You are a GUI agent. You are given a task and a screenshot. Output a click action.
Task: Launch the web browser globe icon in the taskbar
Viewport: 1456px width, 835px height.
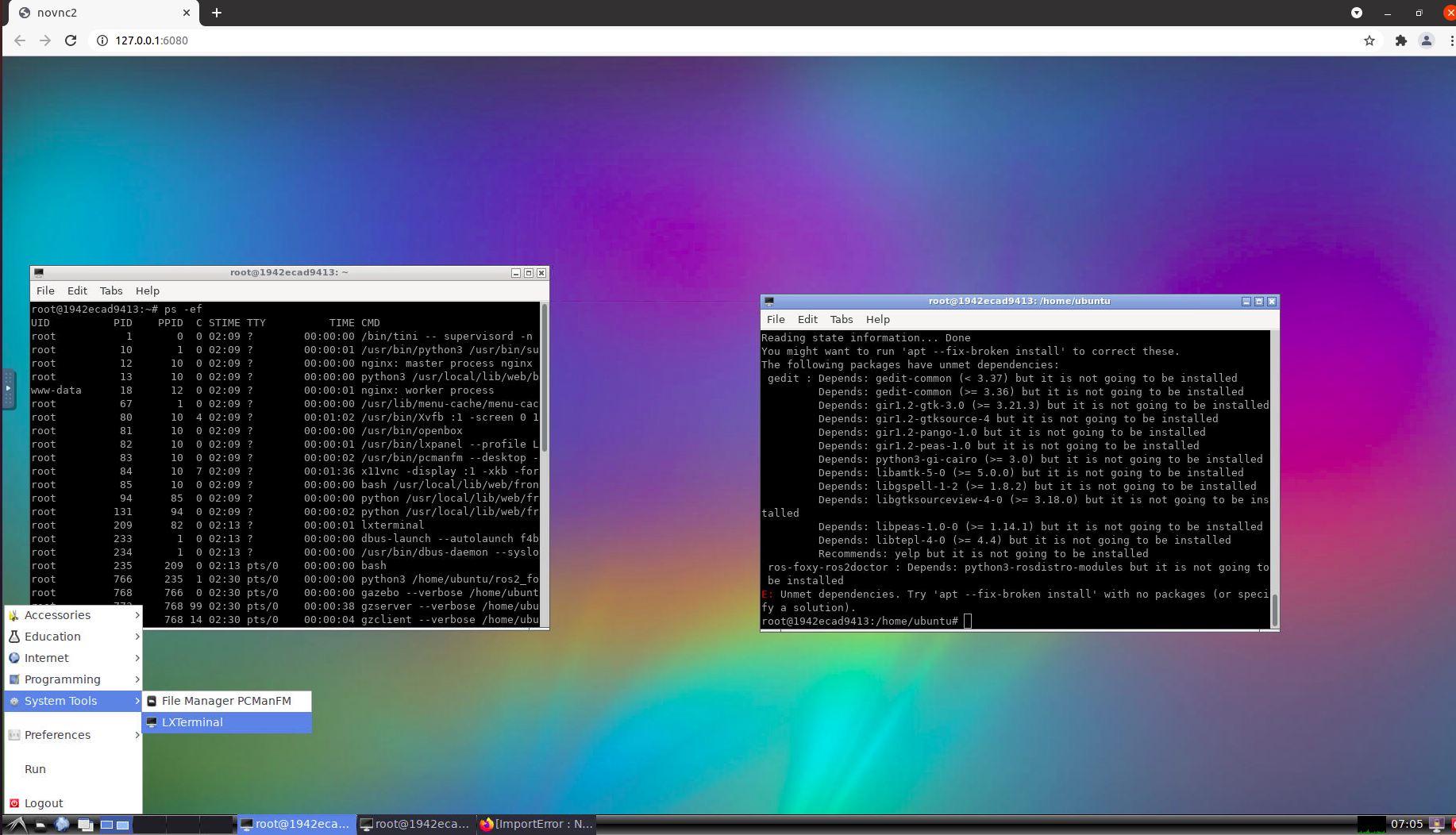[x=62, y=825]
